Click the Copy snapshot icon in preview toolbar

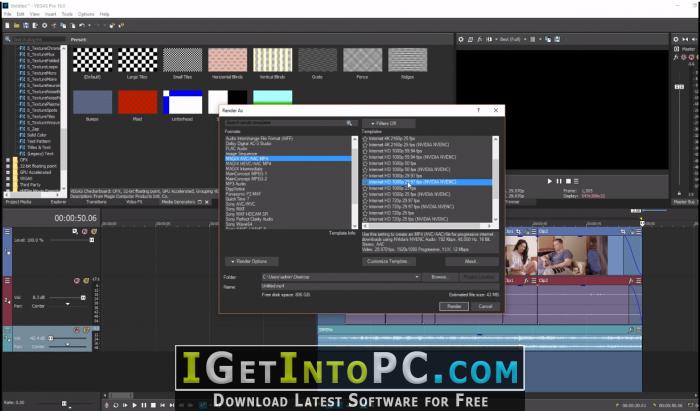(548, 39)
